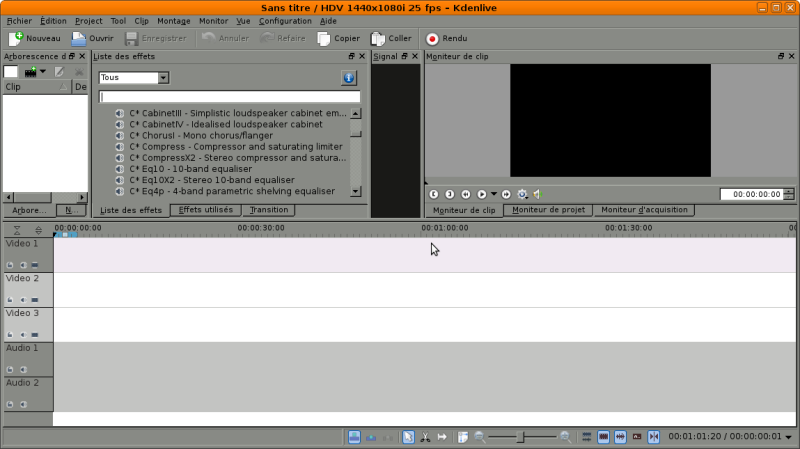Click the monitor timecode field
The image size is (800, 449).
point(752,194)
